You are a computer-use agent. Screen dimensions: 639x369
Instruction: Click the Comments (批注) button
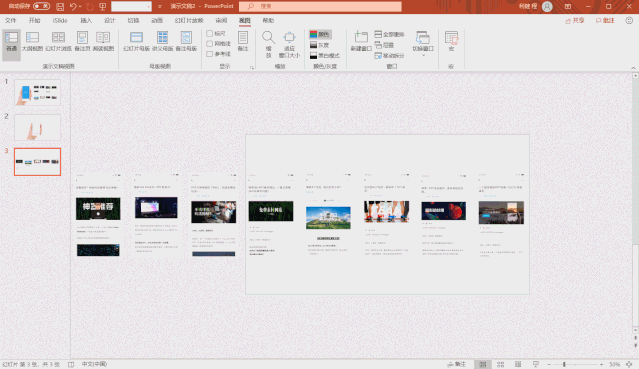pyautogui.click(x=605, y=20)
